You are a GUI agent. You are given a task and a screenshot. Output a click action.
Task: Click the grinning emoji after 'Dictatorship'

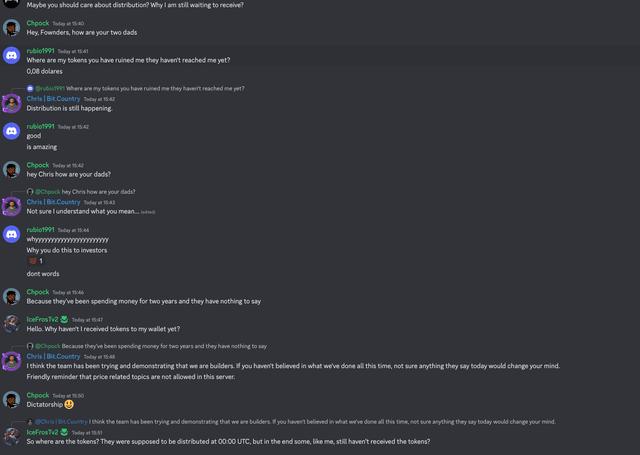point(69,404)
